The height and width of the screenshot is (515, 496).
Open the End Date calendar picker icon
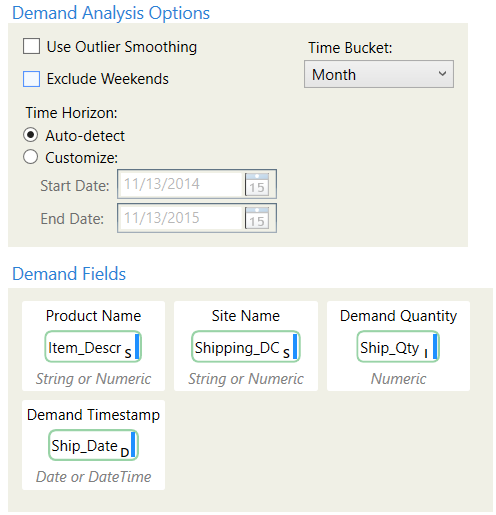(257, 218)
